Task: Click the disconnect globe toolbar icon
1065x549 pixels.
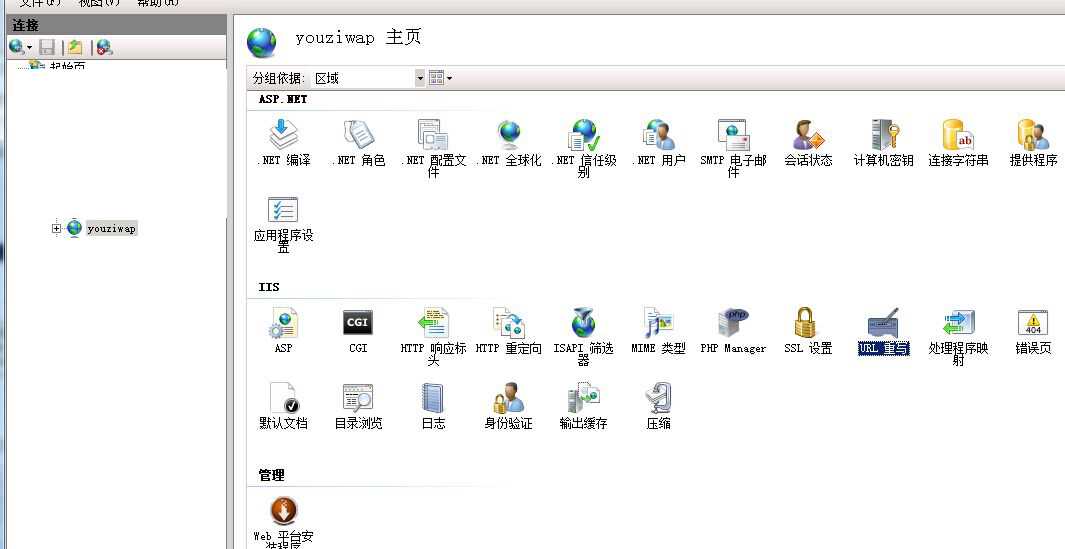Action: [x=104, y=48]
